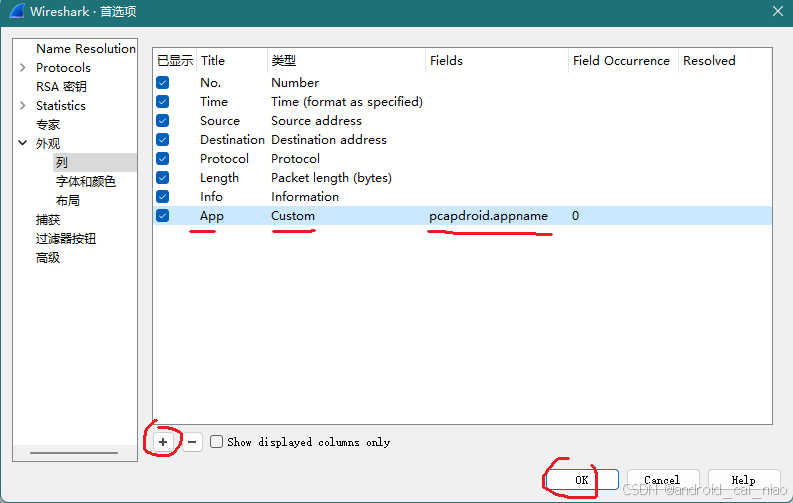Close the Wireshark preferences dialog

(x=778, y=11)
